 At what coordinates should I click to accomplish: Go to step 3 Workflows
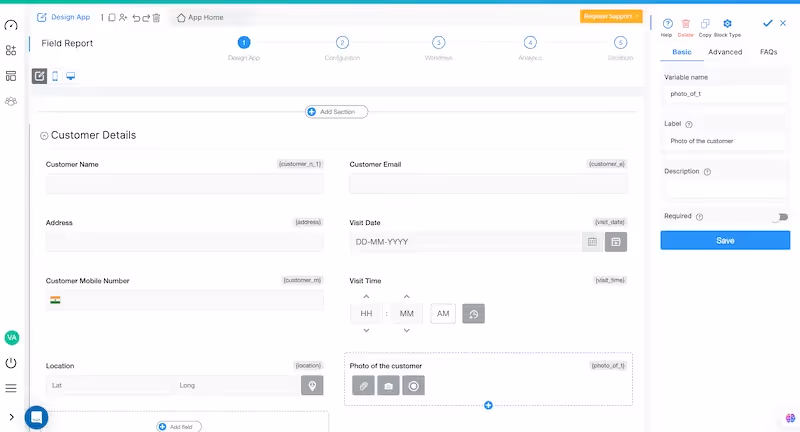coord(438,42)
